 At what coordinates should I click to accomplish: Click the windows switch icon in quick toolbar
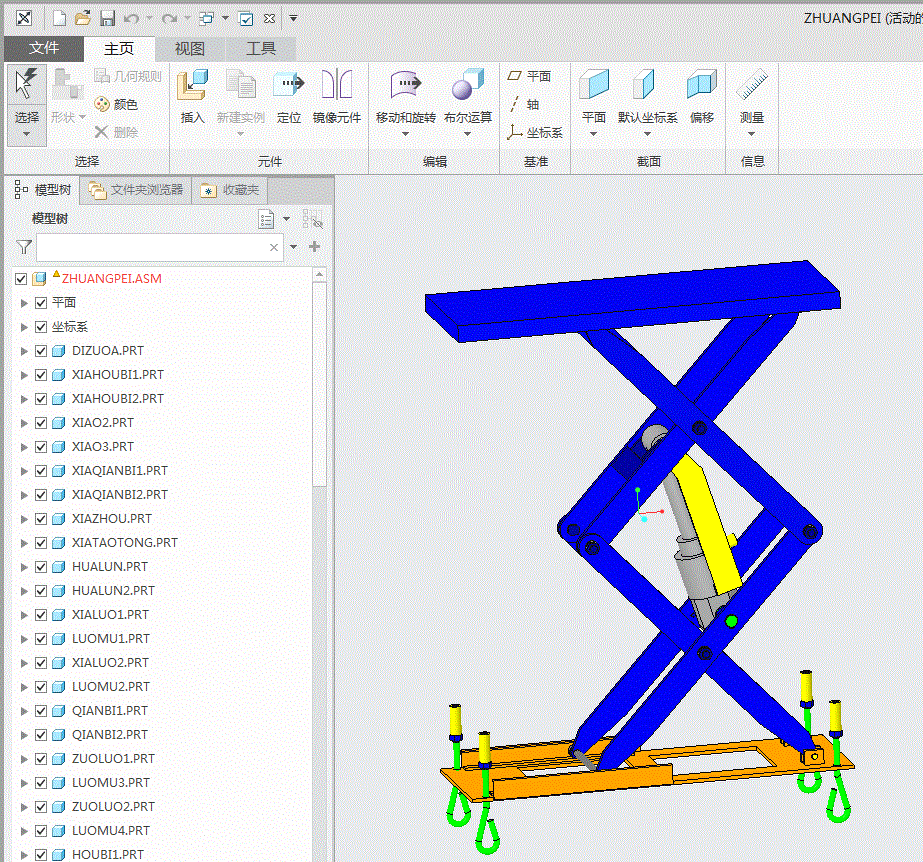pos(206,19)
